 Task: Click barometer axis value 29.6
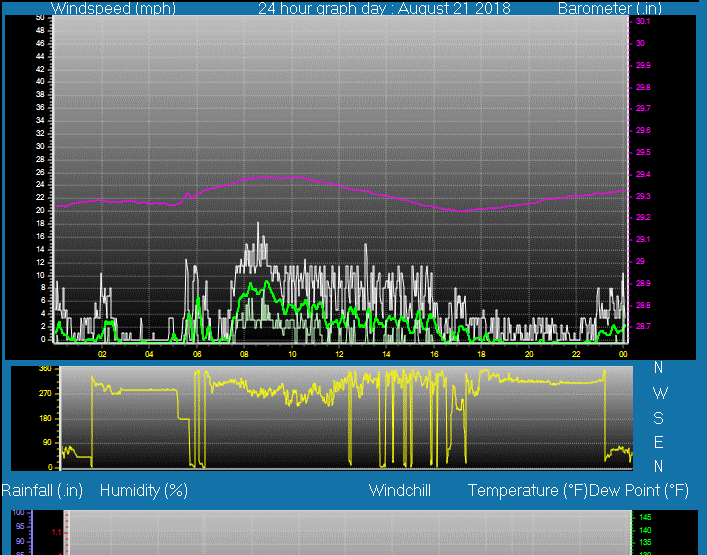tap(643, 130)
